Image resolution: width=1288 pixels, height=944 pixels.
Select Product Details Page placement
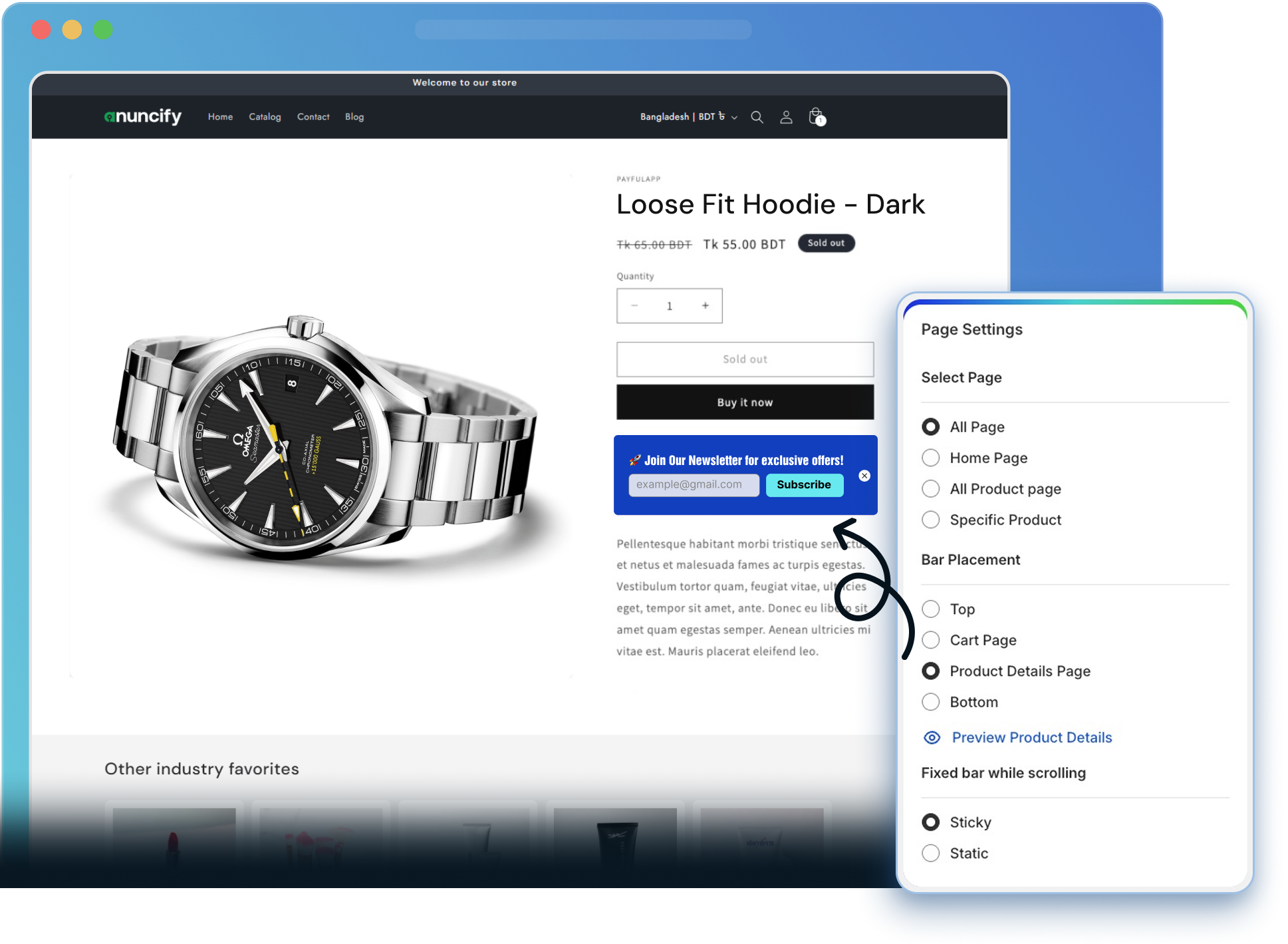[930, 671]
